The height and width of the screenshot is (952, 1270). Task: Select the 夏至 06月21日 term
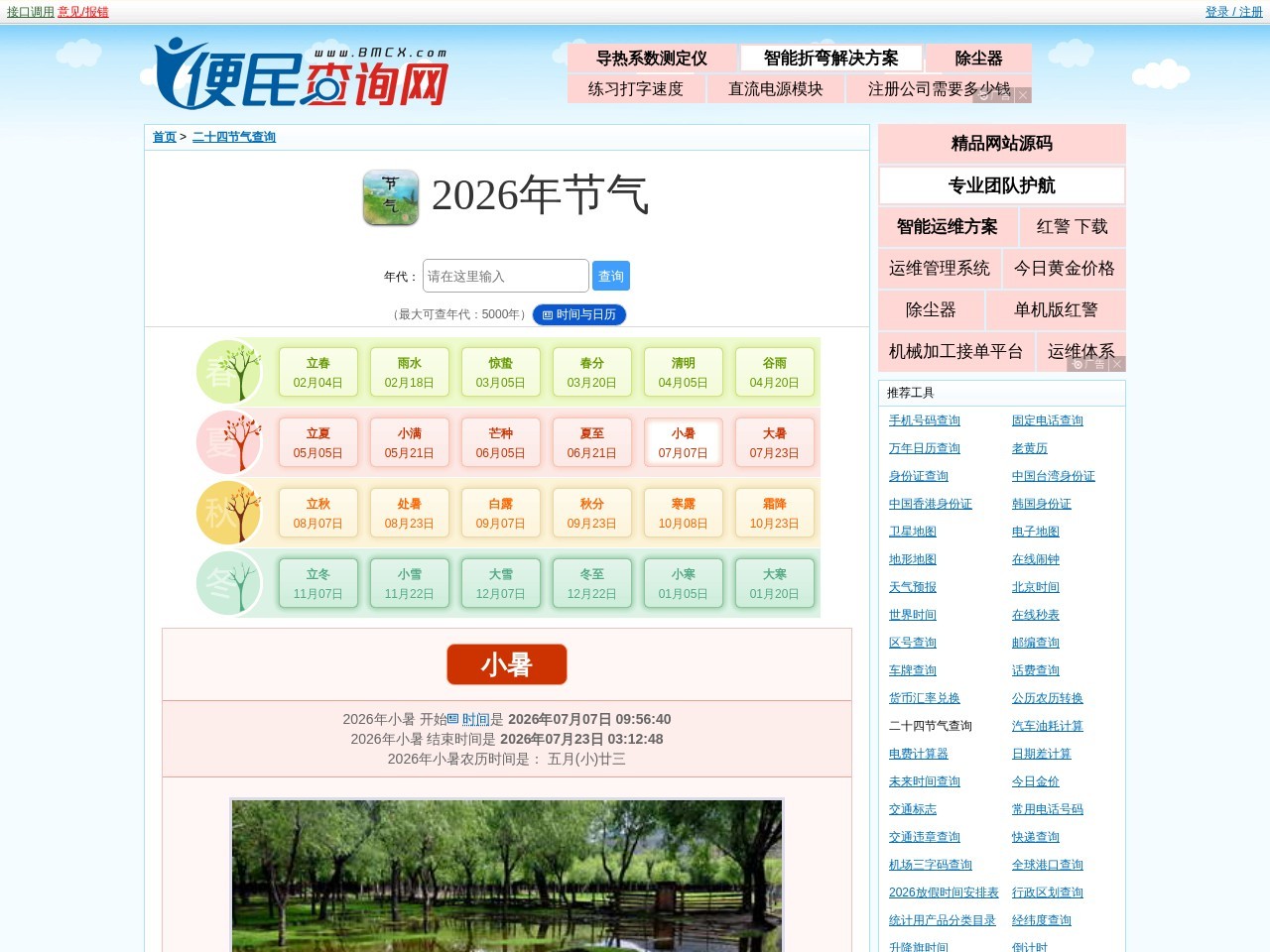[592, 442]
